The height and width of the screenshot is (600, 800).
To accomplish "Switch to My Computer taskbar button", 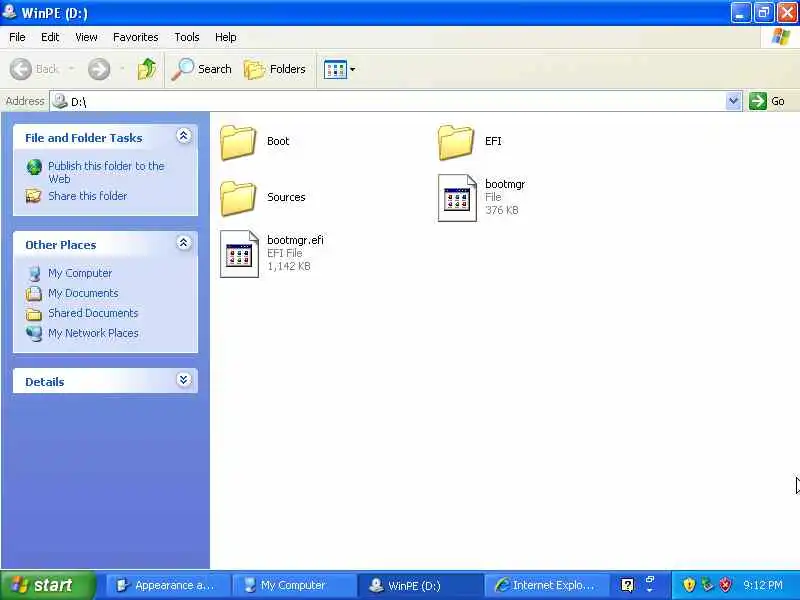I will [x=294, y=585].
